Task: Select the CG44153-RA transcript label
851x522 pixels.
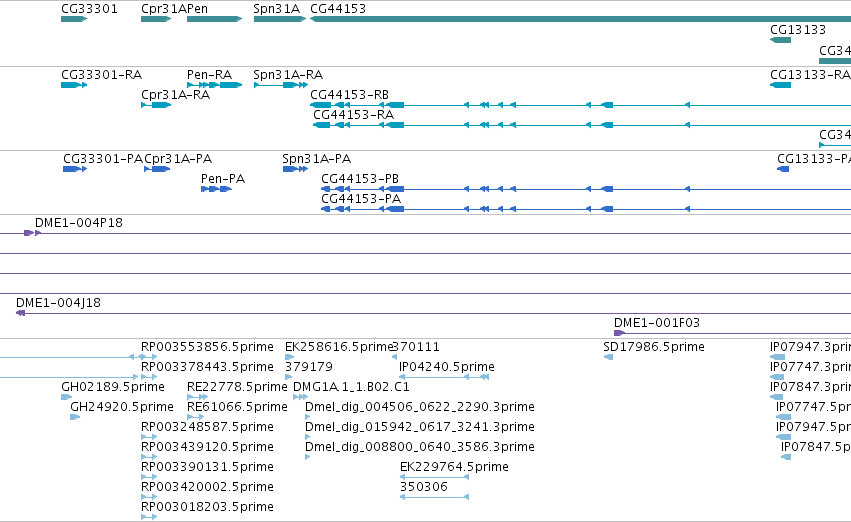Action: pyautogui.click(x=353, y=114)
